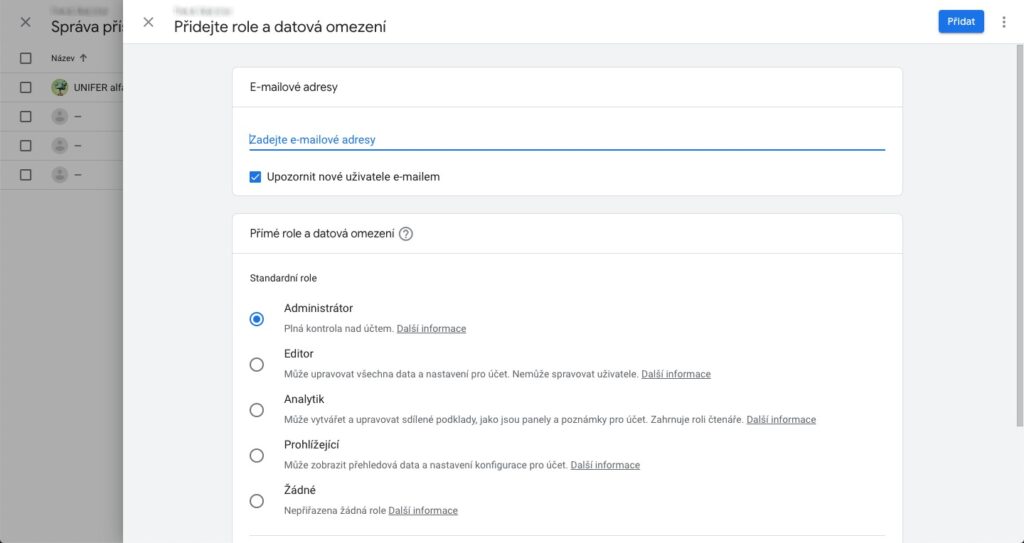Image resolution: width=1024 pixels, height=543 pixels.
Task: Click the help icon beside Přímé role
Action: click(406, 234)
